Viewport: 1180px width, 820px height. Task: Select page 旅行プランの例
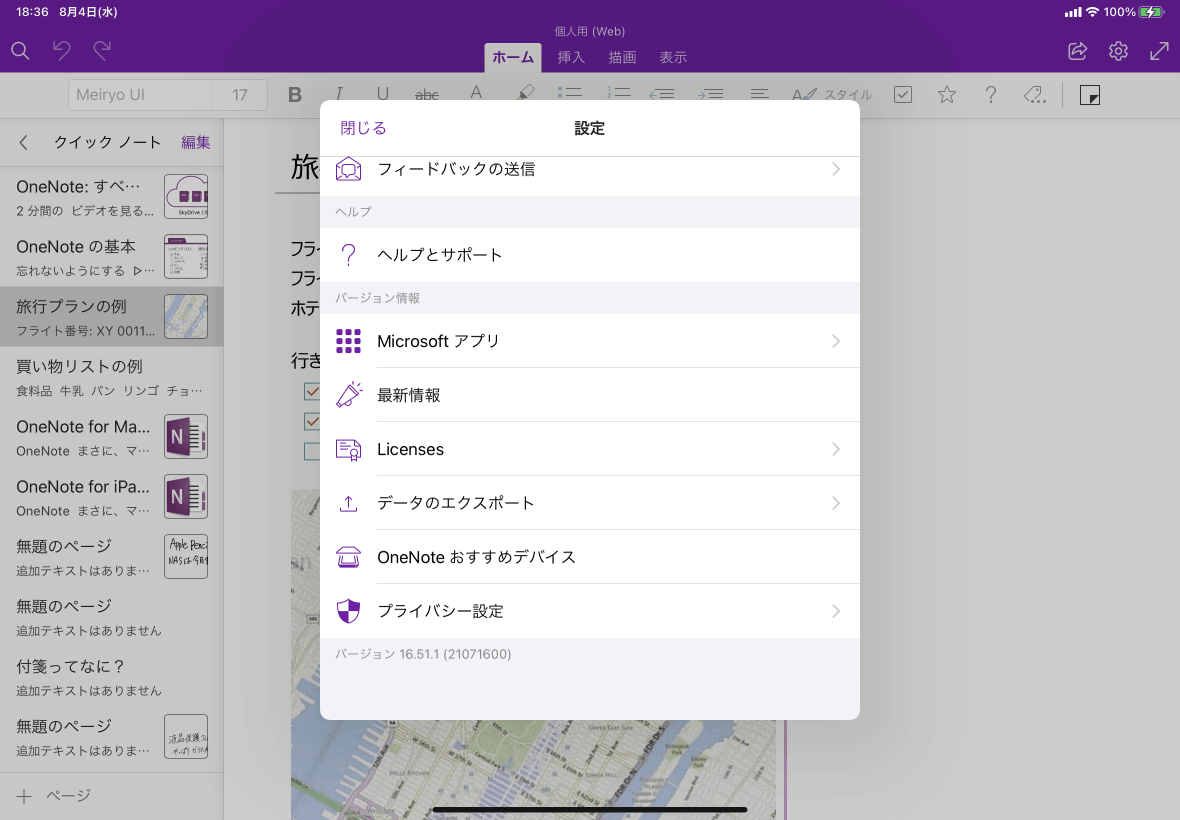tap(111, 317)
